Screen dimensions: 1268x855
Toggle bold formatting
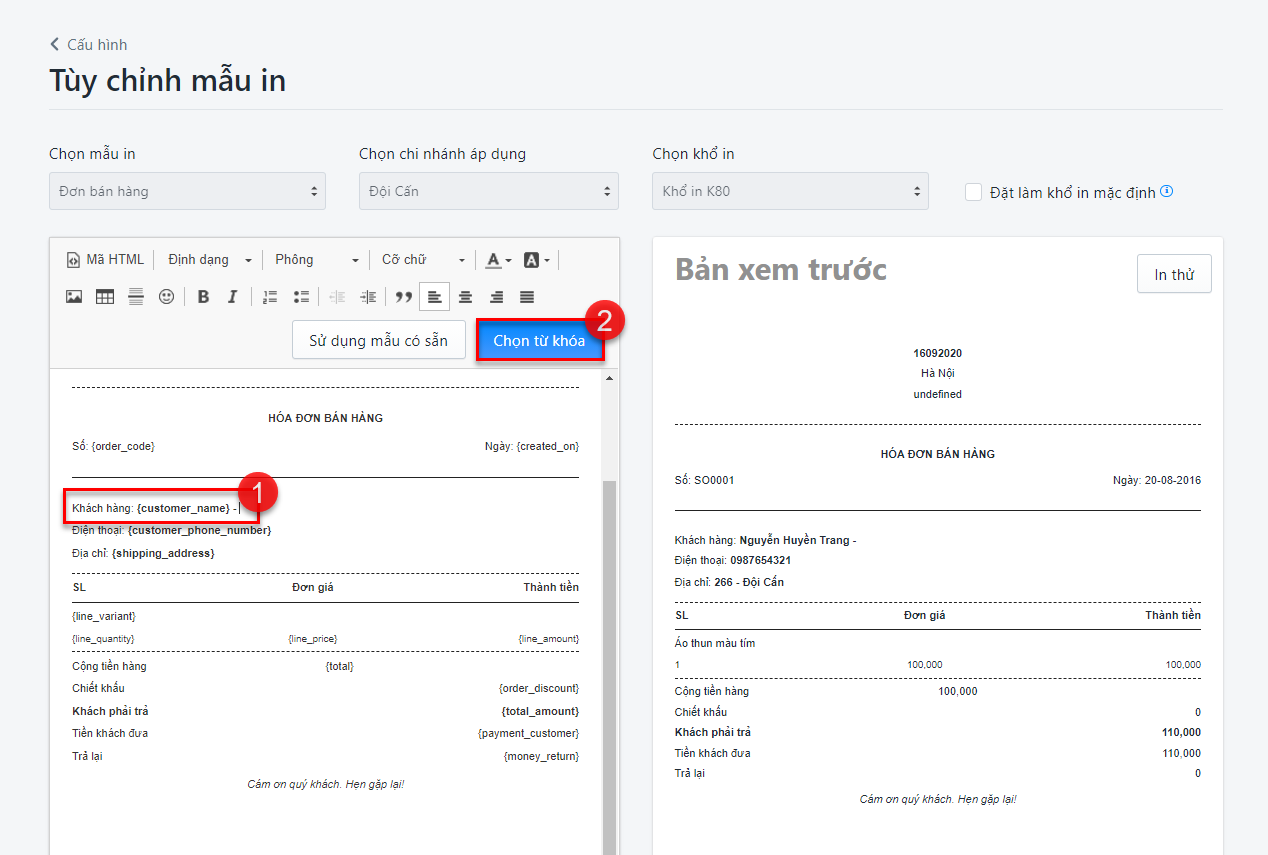point(203,297)
